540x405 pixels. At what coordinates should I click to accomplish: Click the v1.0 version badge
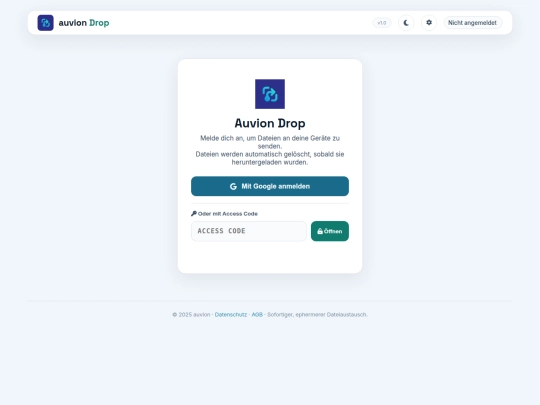pyautogui.click(x=382, y=23)
